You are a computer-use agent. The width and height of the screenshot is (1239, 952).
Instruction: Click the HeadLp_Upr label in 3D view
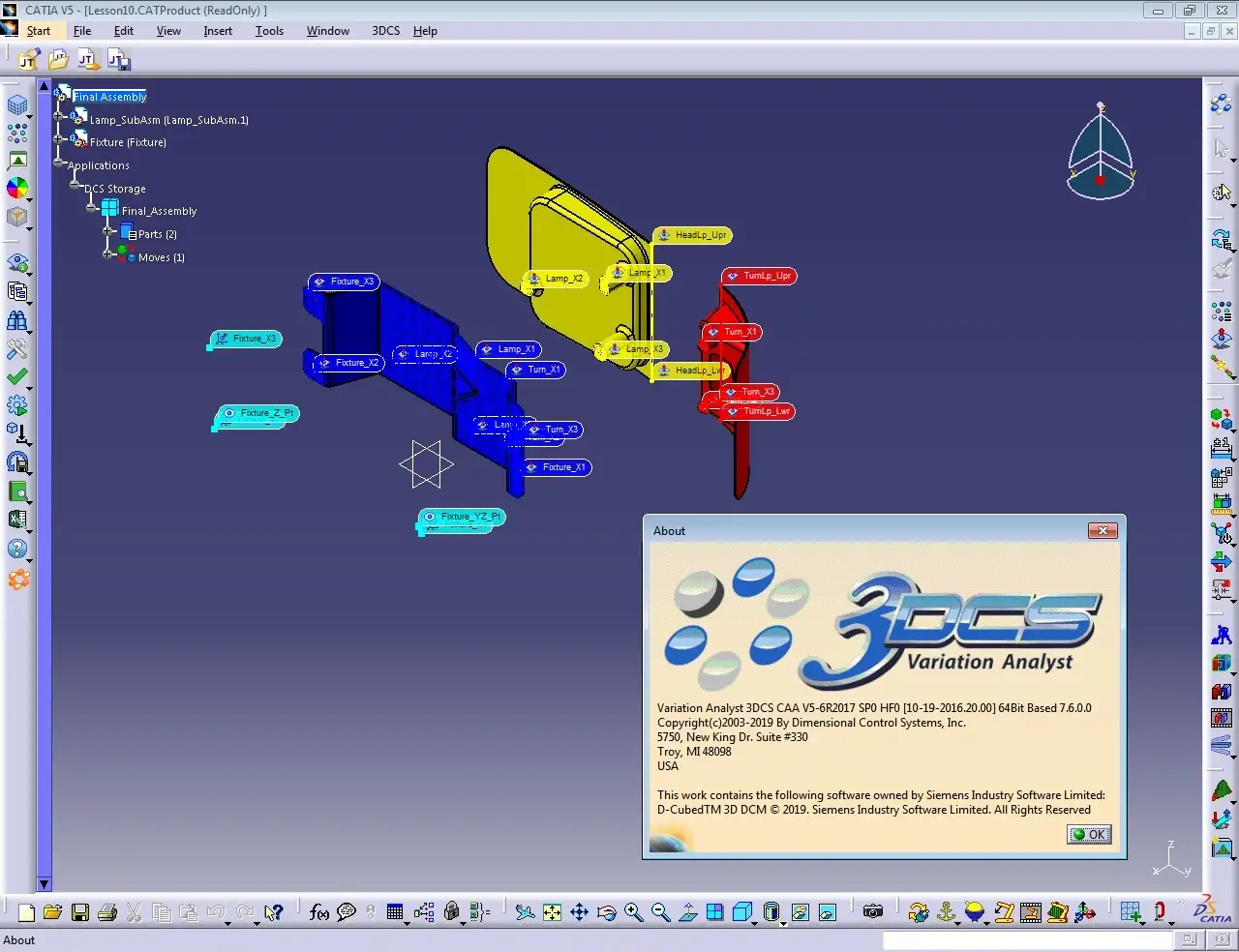pos(693,235)
